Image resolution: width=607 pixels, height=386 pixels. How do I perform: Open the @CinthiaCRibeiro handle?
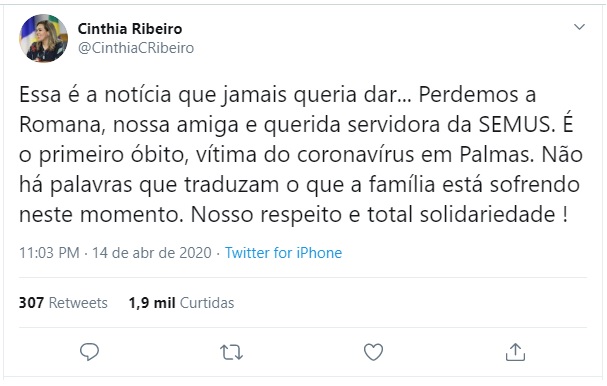point(136,48)
